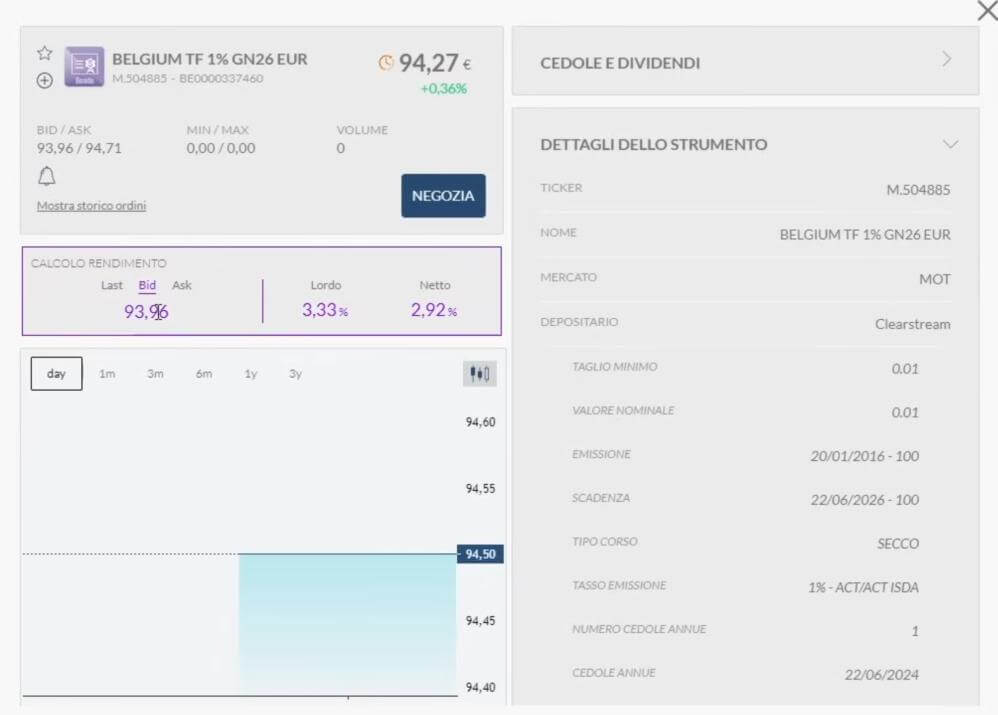Click the orange clock delayed-price icon
This screenshot has height=715, width=998.
[386, 63]
